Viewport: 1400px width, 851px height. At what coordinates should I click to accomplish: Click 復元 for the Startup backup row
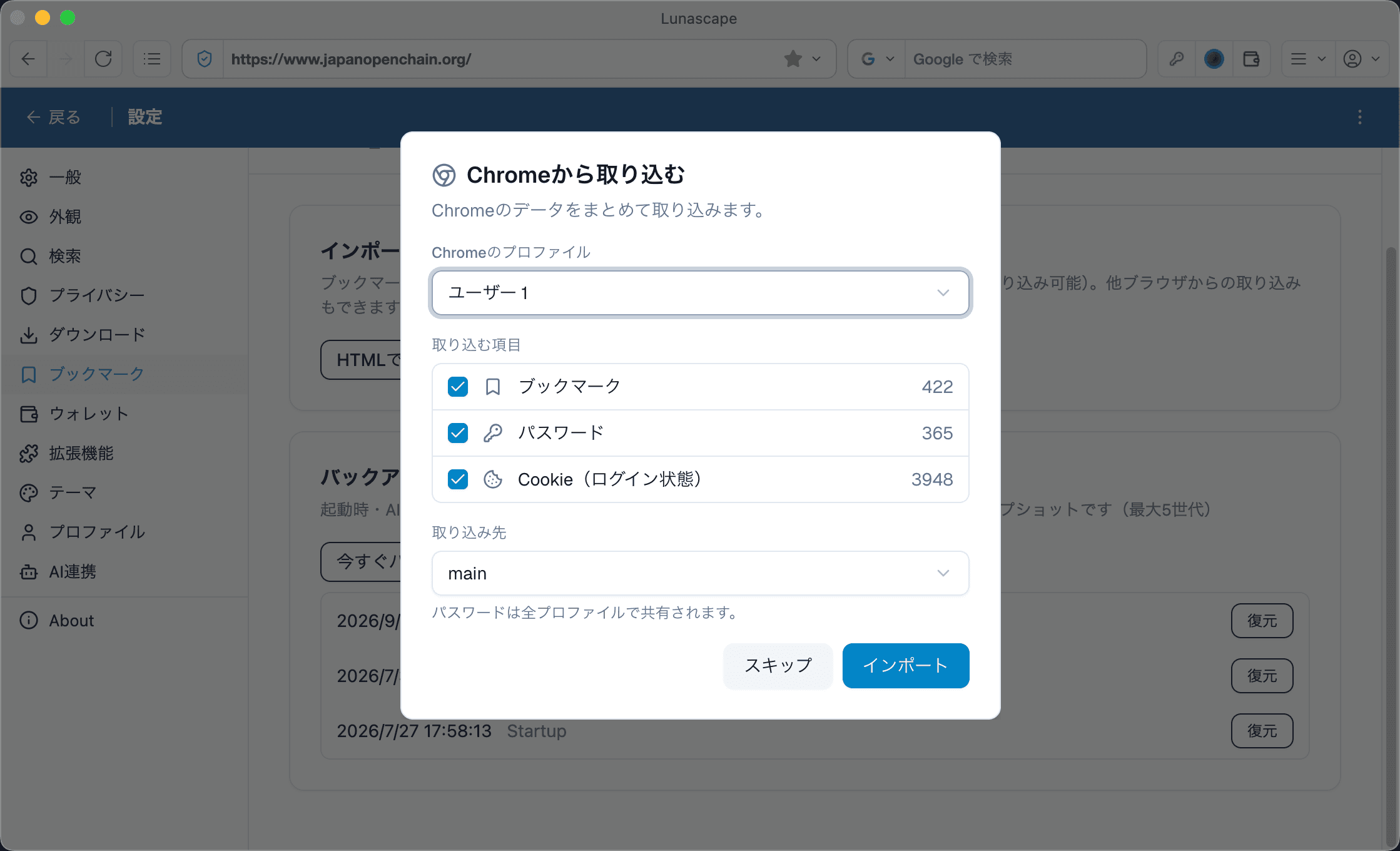(x=1262, y=731)
